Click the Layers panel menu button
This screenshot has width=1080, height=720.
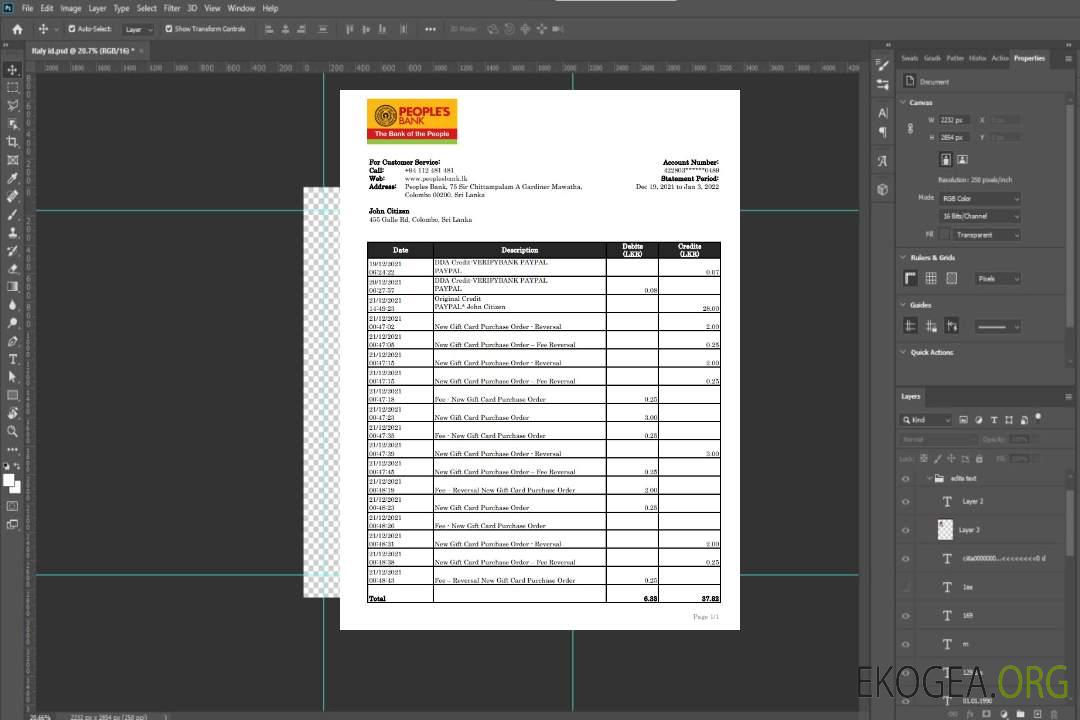1068,397
